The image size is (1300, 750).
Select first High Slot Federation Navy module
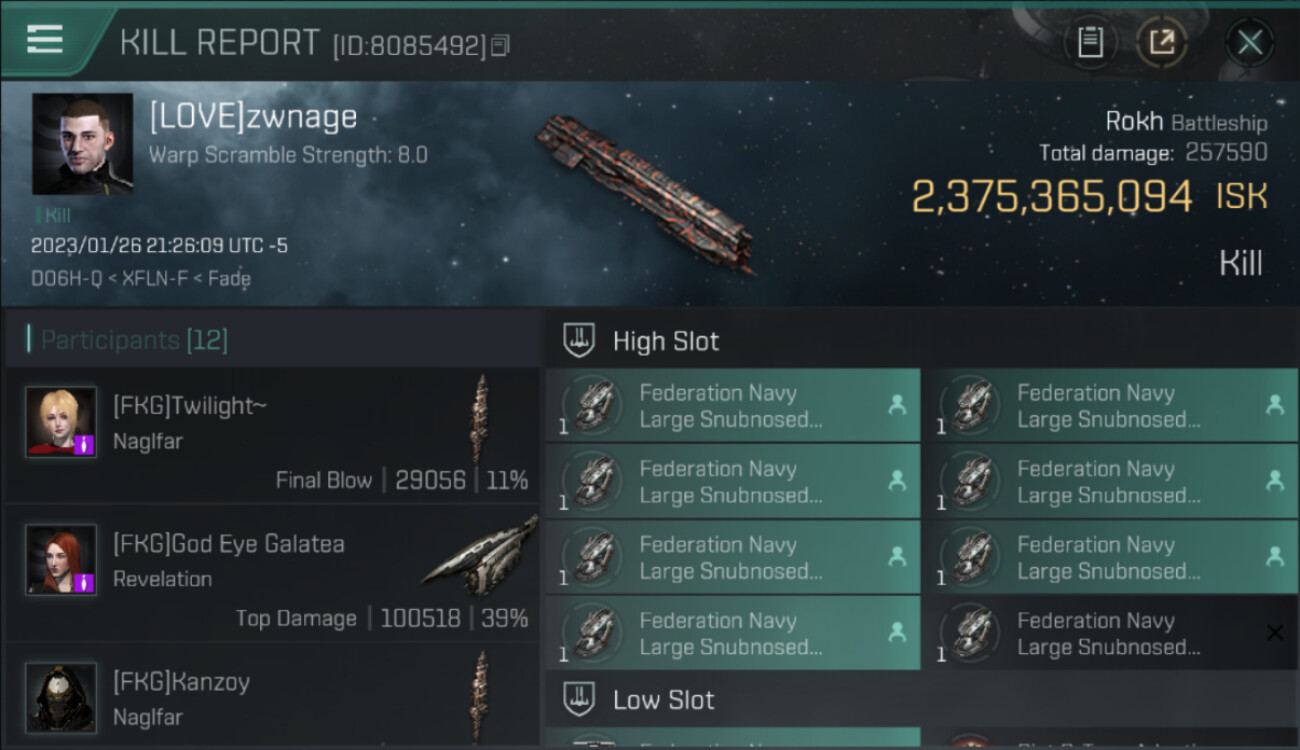tap(732, 406)
